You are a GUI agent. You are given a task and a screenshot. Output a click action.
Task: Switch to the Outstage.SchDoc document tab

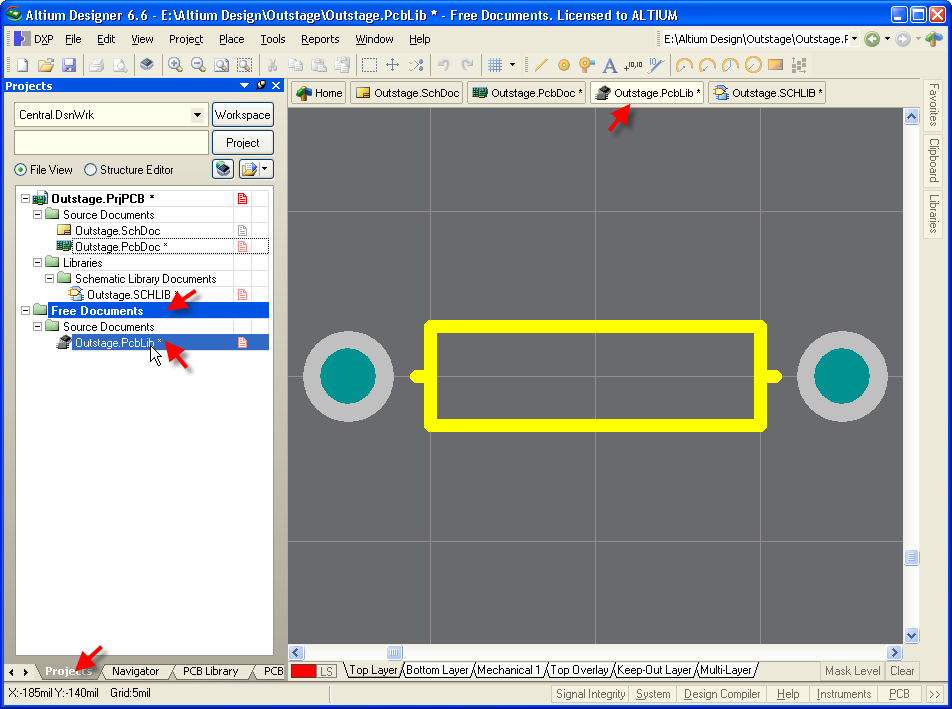click(408, 93)
